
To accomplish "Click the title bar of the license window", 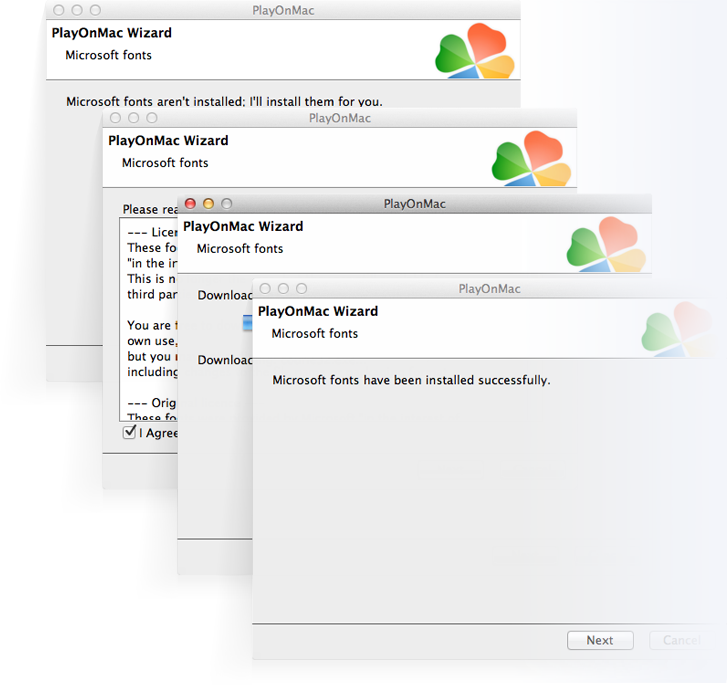I will (340, 118).
